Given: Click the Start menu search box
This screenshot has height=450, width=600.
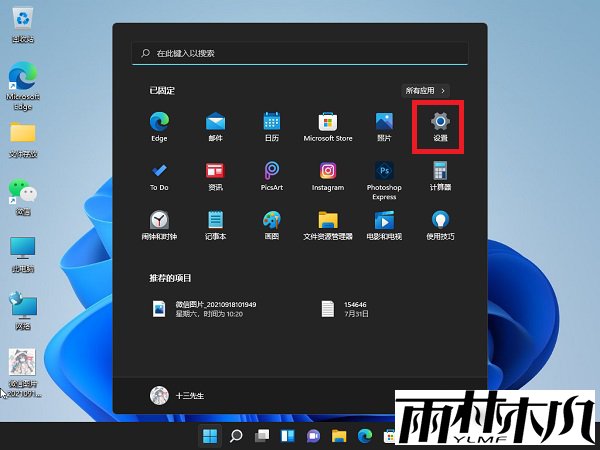Looking at the screenshot, I should (x=300, y=53).
